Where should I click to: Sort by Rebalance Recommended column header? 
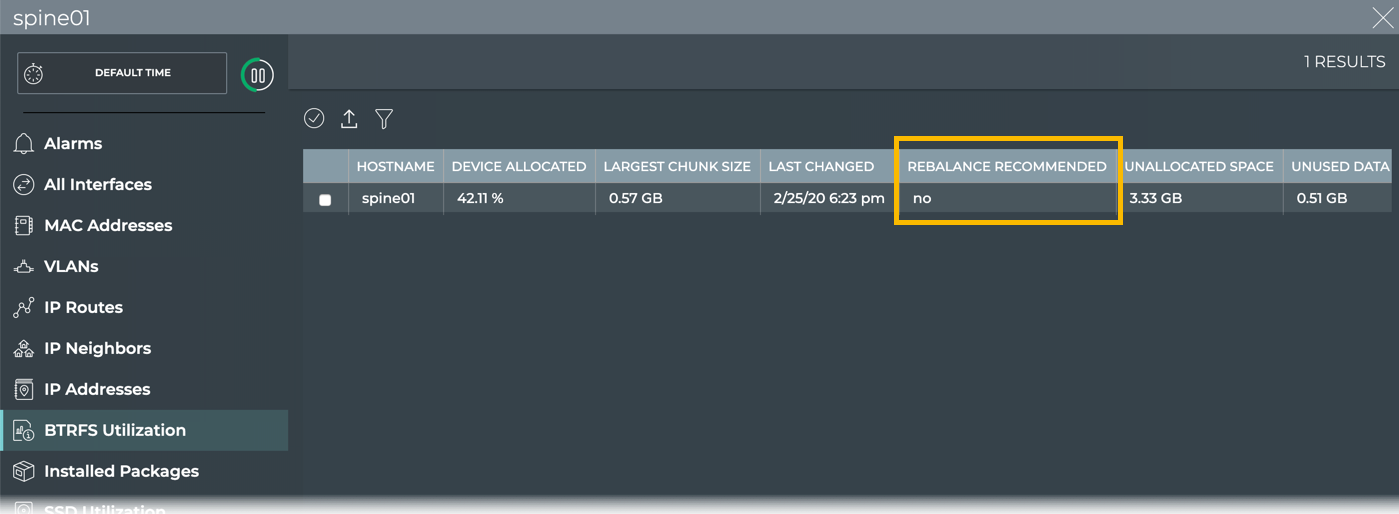point(1007,167)
